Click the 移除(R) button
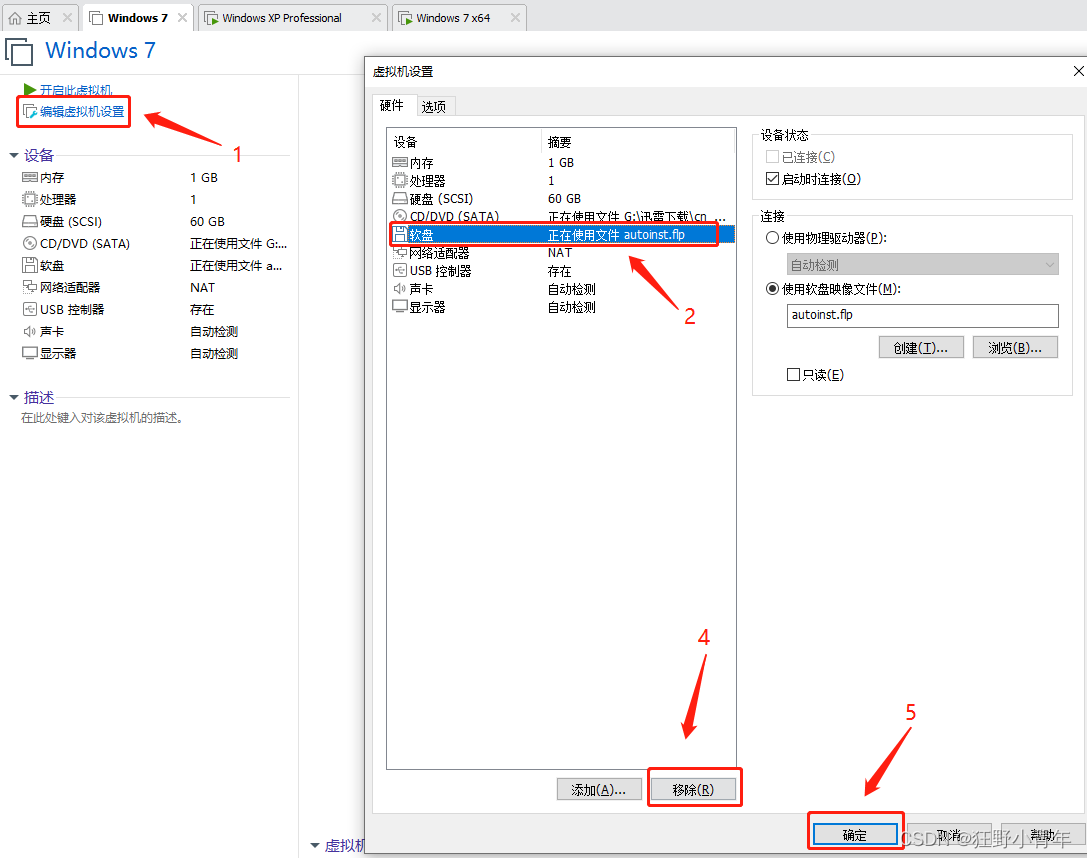The height and width of the screenshot is (858, 1087). 693,789
